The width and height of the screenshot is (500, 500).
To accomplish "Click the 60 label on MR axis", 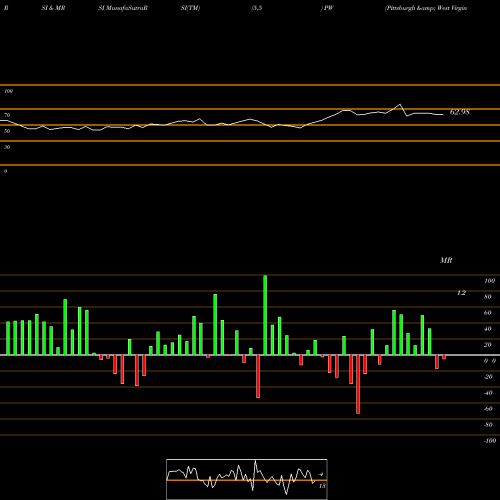I will pyautogui.click(x=488, y=313).
